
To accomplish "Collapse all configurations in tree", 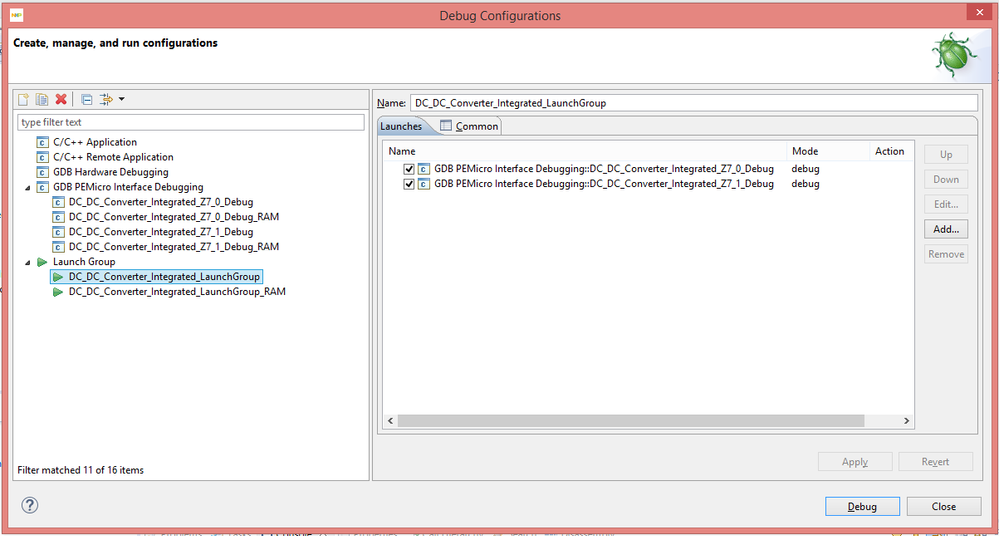I will pos(87,99).
